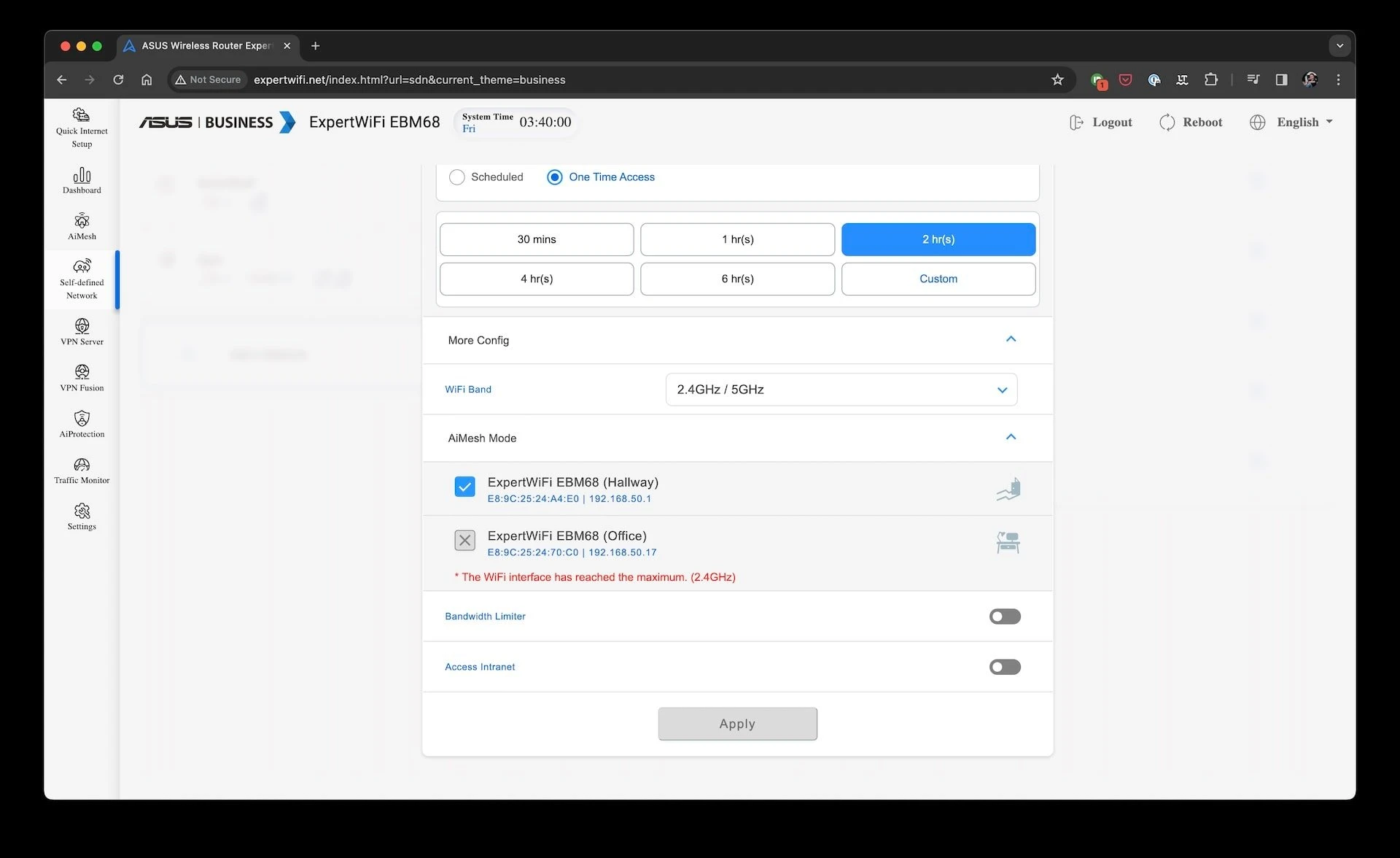Open the Chrome three-dot menu

click(1338, 80)
